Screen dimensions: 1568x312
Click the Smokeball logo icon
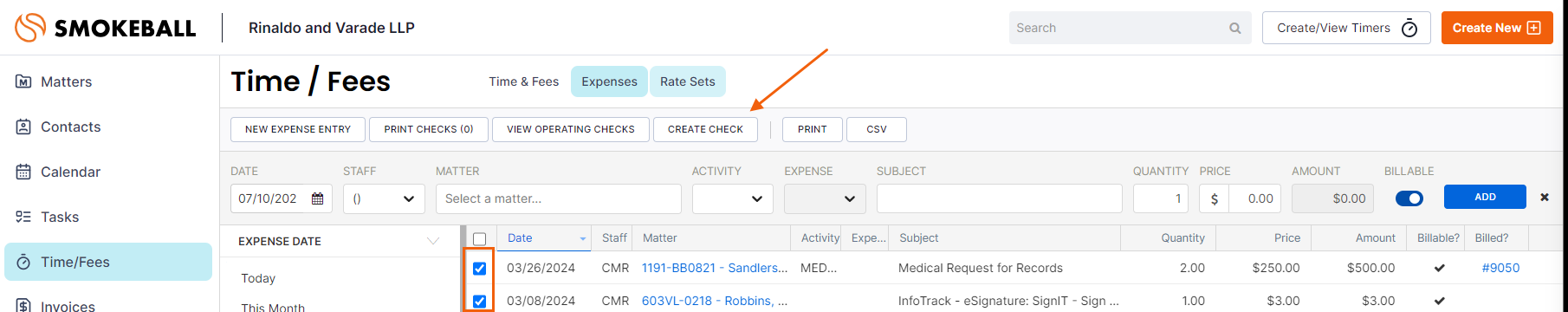[30, 28]
